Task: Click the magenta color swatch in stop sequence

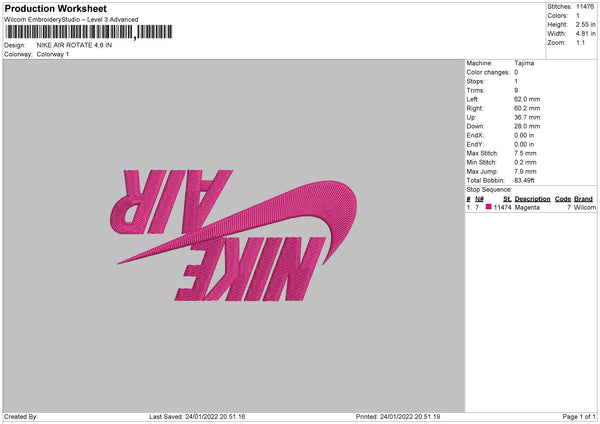Action: pos(488,207)
